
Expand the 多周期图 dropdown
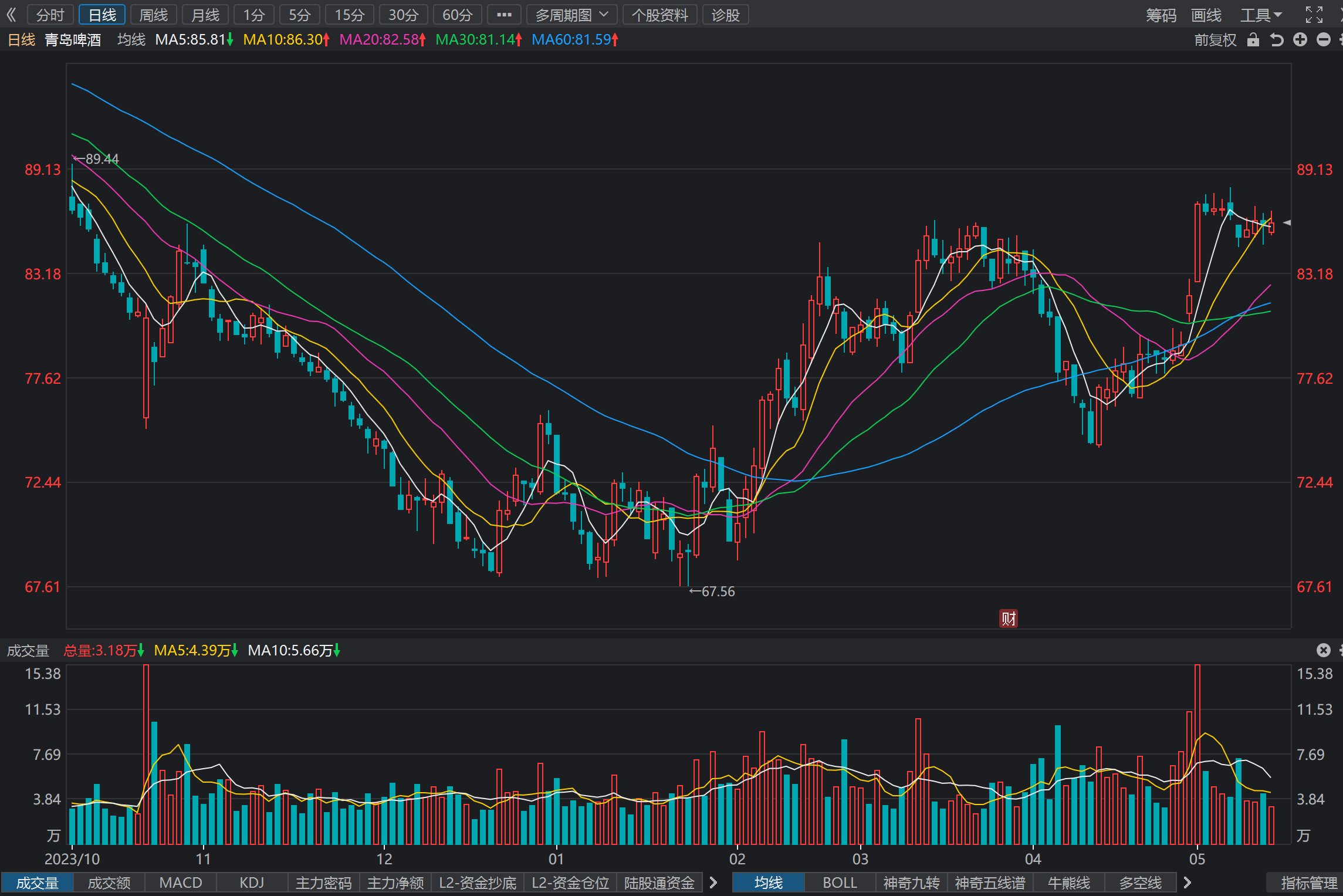pyautogui.click(x=572, y=15)
